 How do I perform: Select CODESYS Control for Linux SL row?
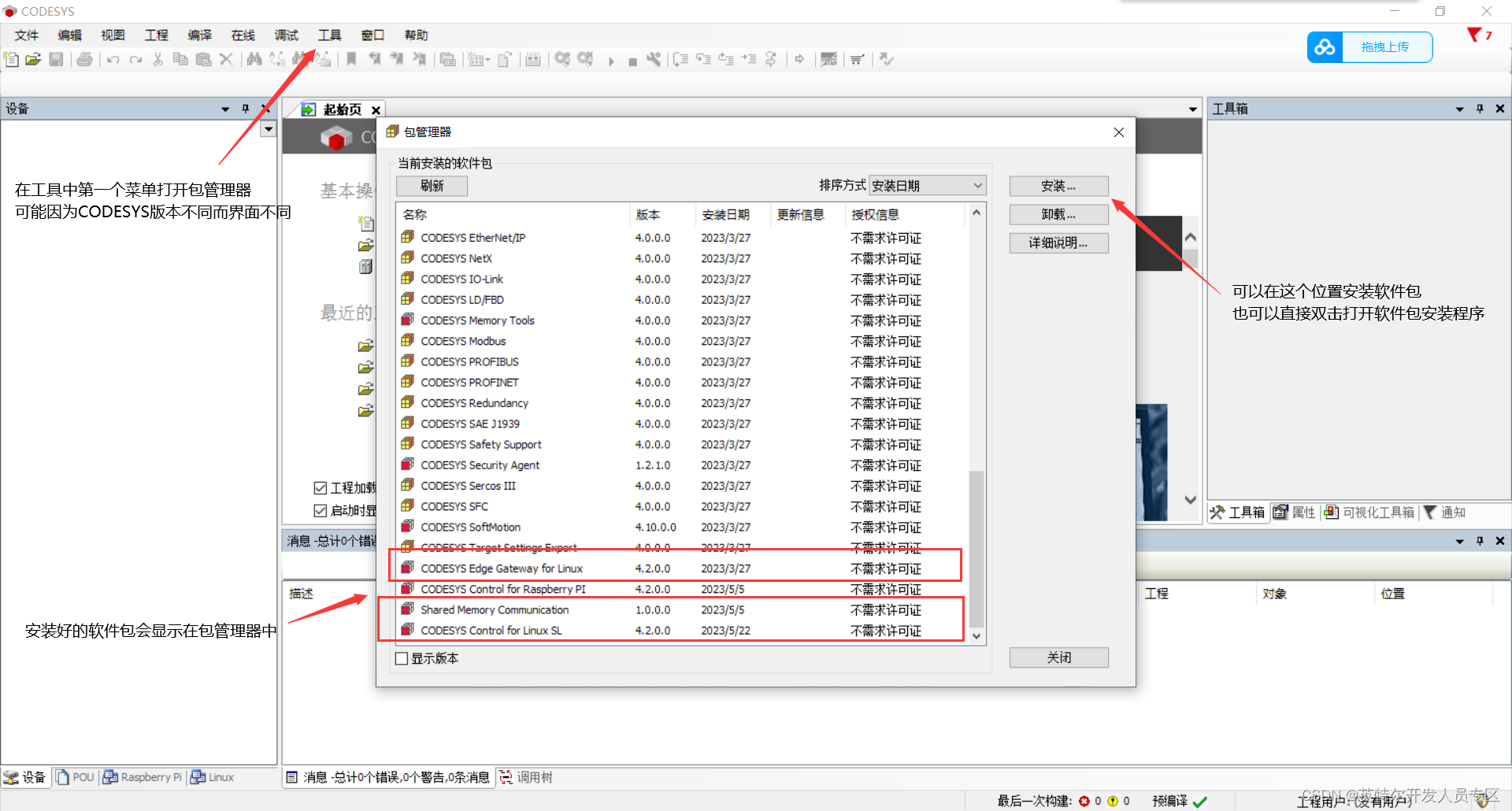click(x=681, y=631)
